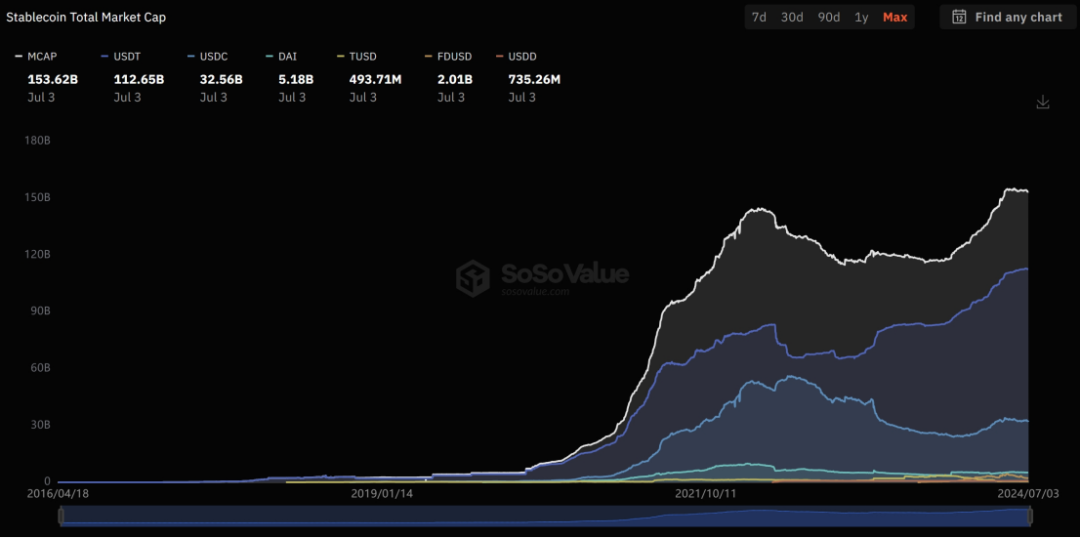Toggle USDD legend entry
1080x538 pixels.
[516, 57]
